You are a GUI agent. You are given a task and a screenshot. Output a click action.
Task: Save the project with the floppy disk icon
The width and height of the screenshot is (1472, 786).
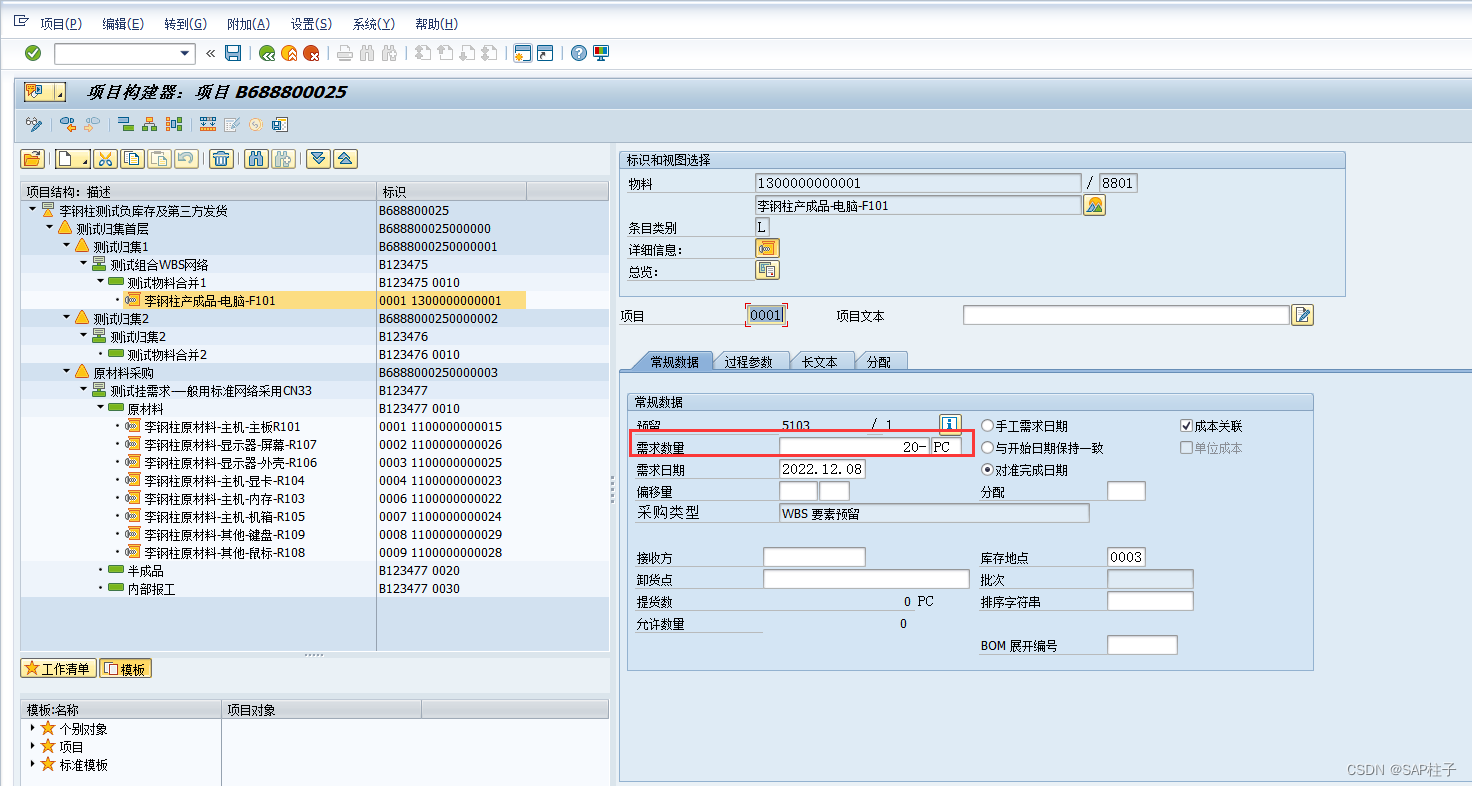[x=233, y=53]
